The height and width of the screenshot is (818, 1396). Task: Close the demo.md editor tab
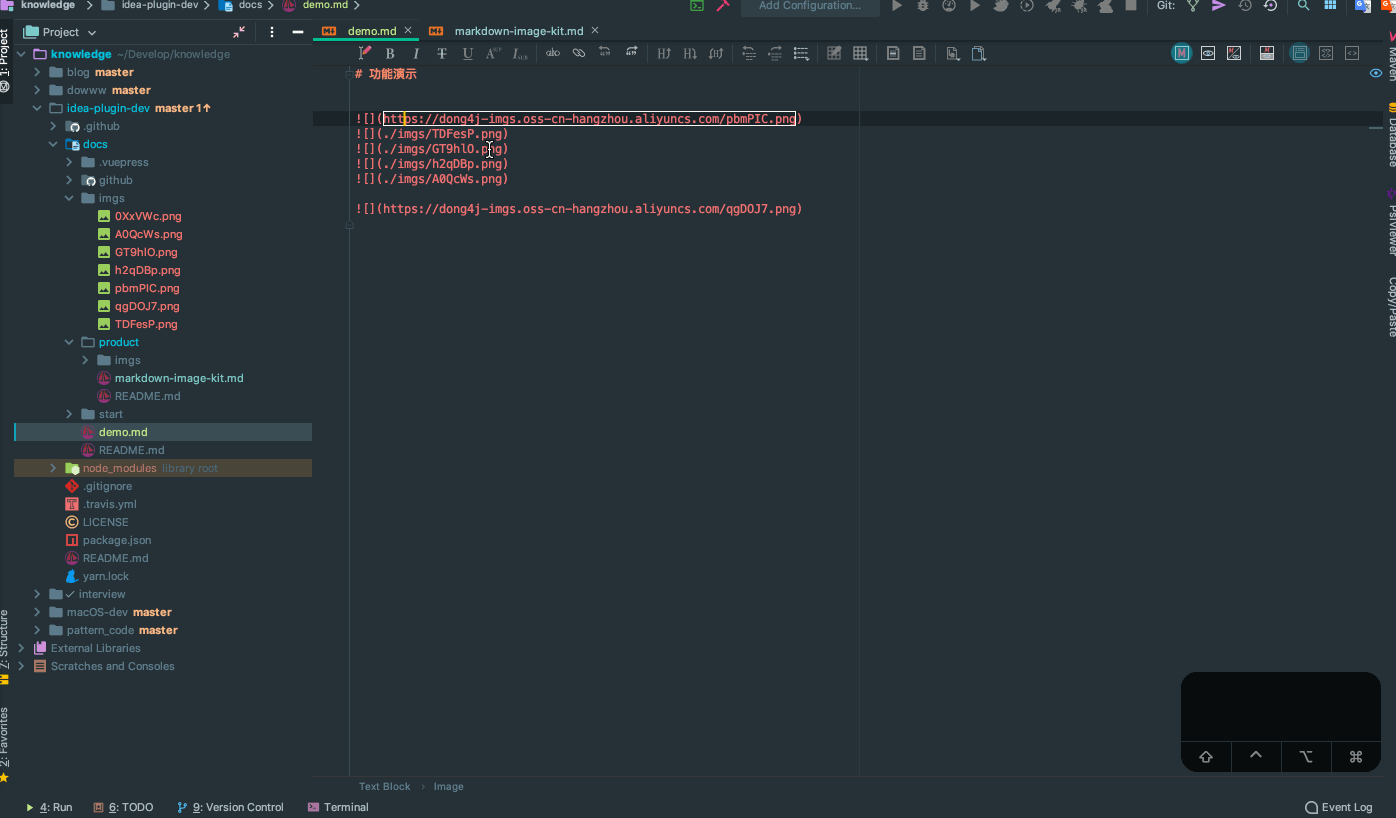[408, 31]
